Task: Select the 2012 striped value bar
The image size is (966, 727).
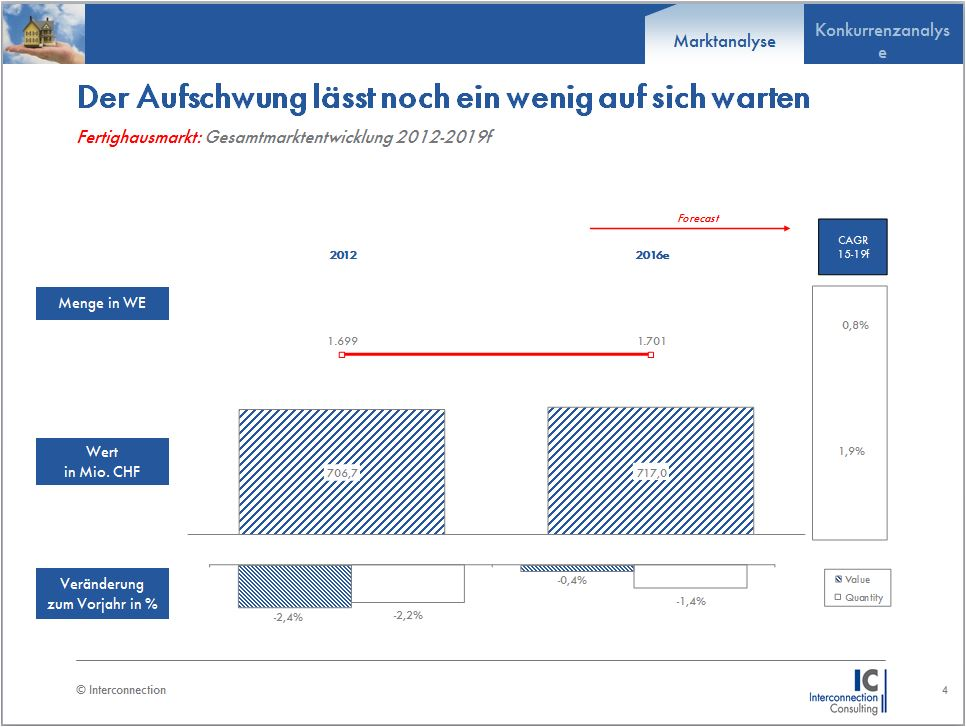Action: click(x=342, y=472)
